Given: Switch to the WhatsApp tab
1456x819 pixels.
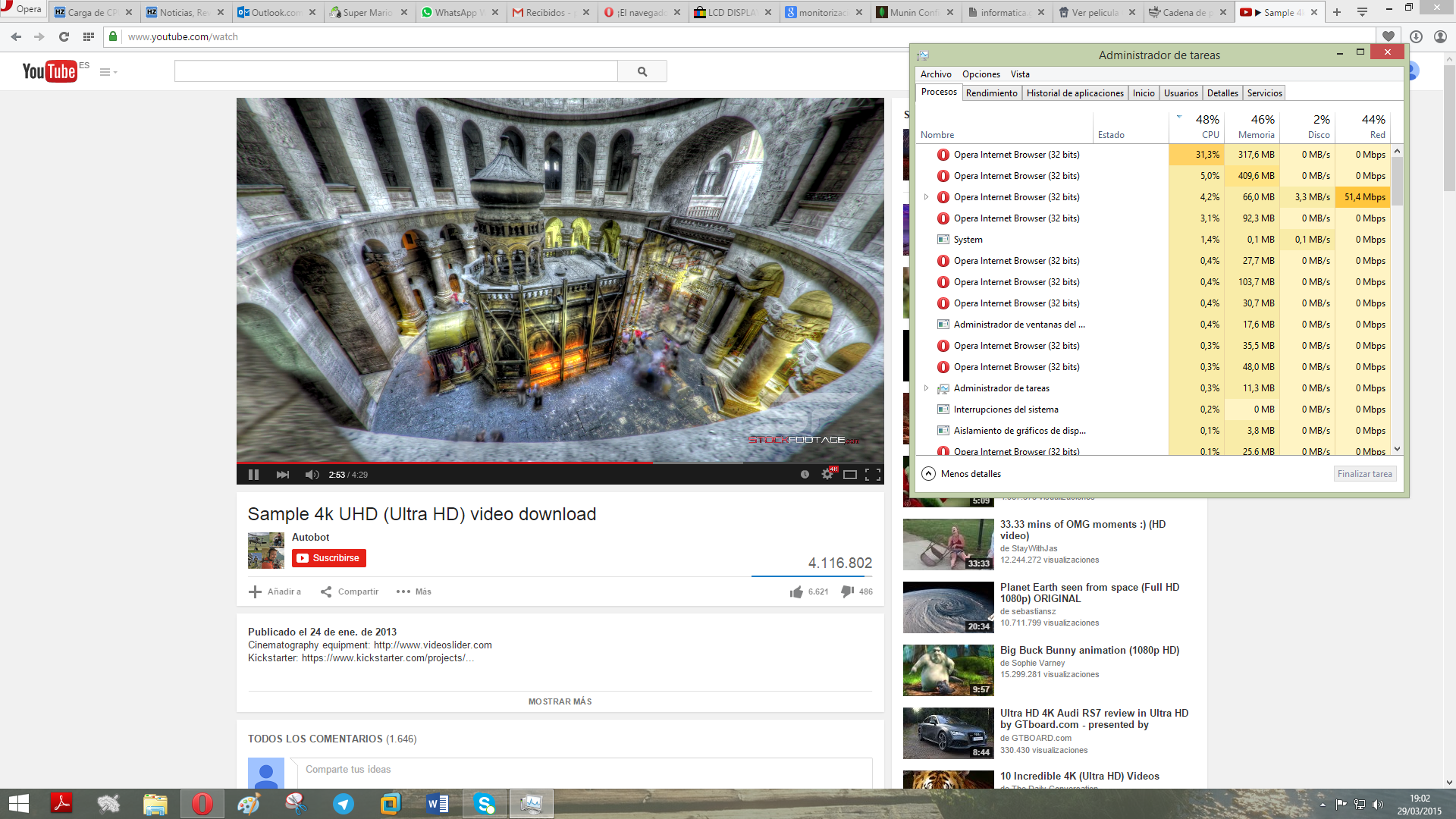Looking at the screenshot, I should pyautogui.click(x=460, y=12).
